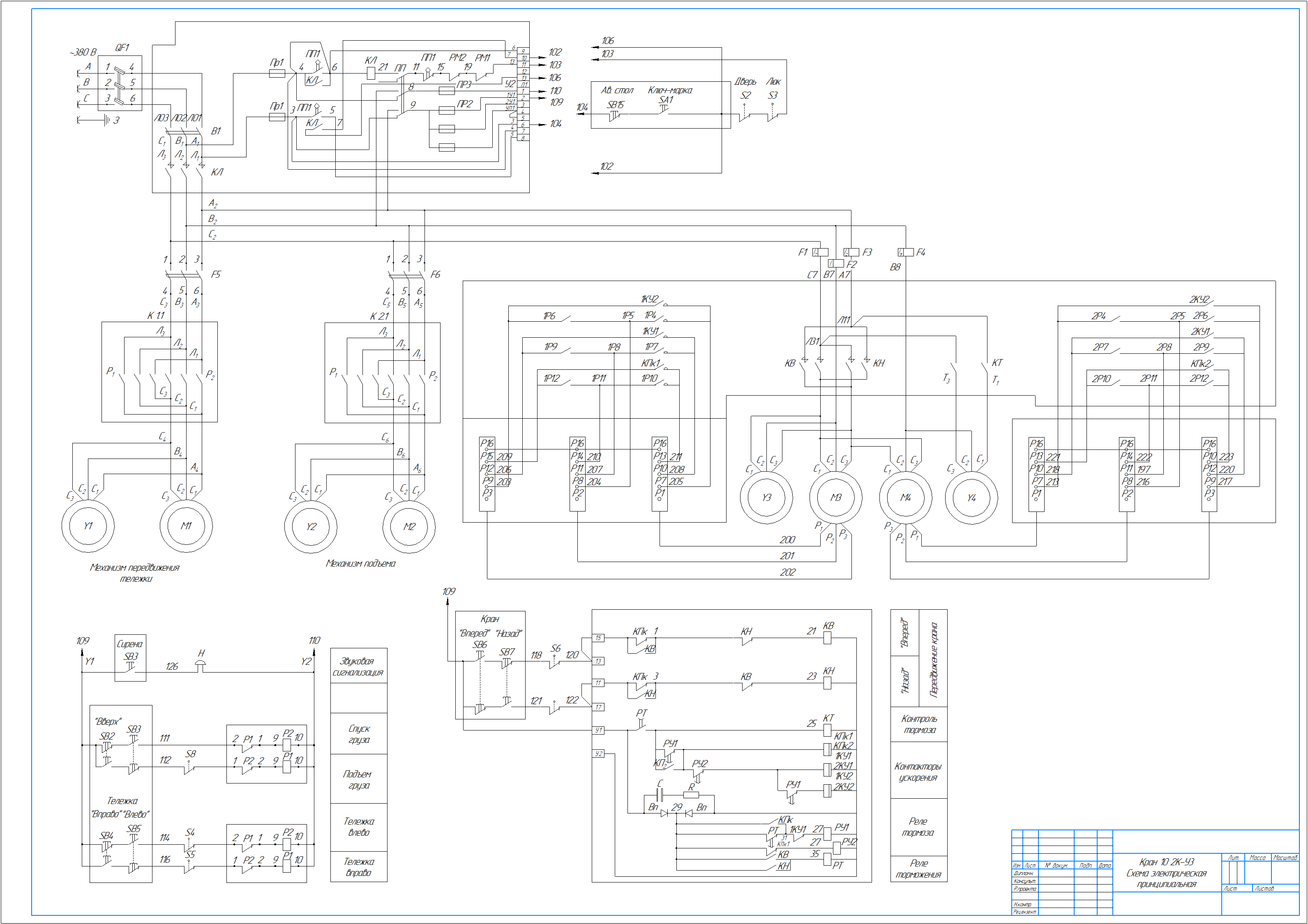Click the M4 motor circle
The height and width of the screenshot is (924, 1308).
(905, 497)
